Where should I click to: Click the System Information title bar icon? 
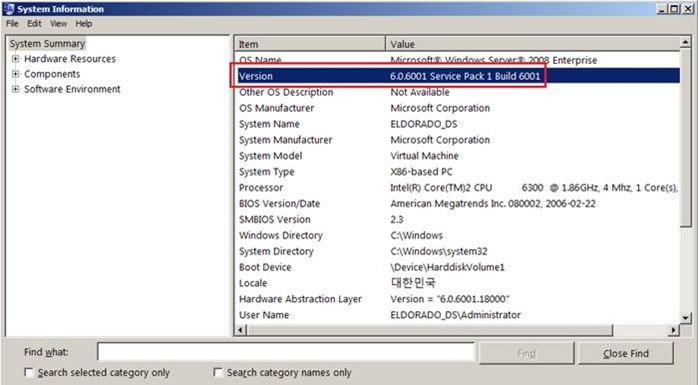click(x=8, y=8)
